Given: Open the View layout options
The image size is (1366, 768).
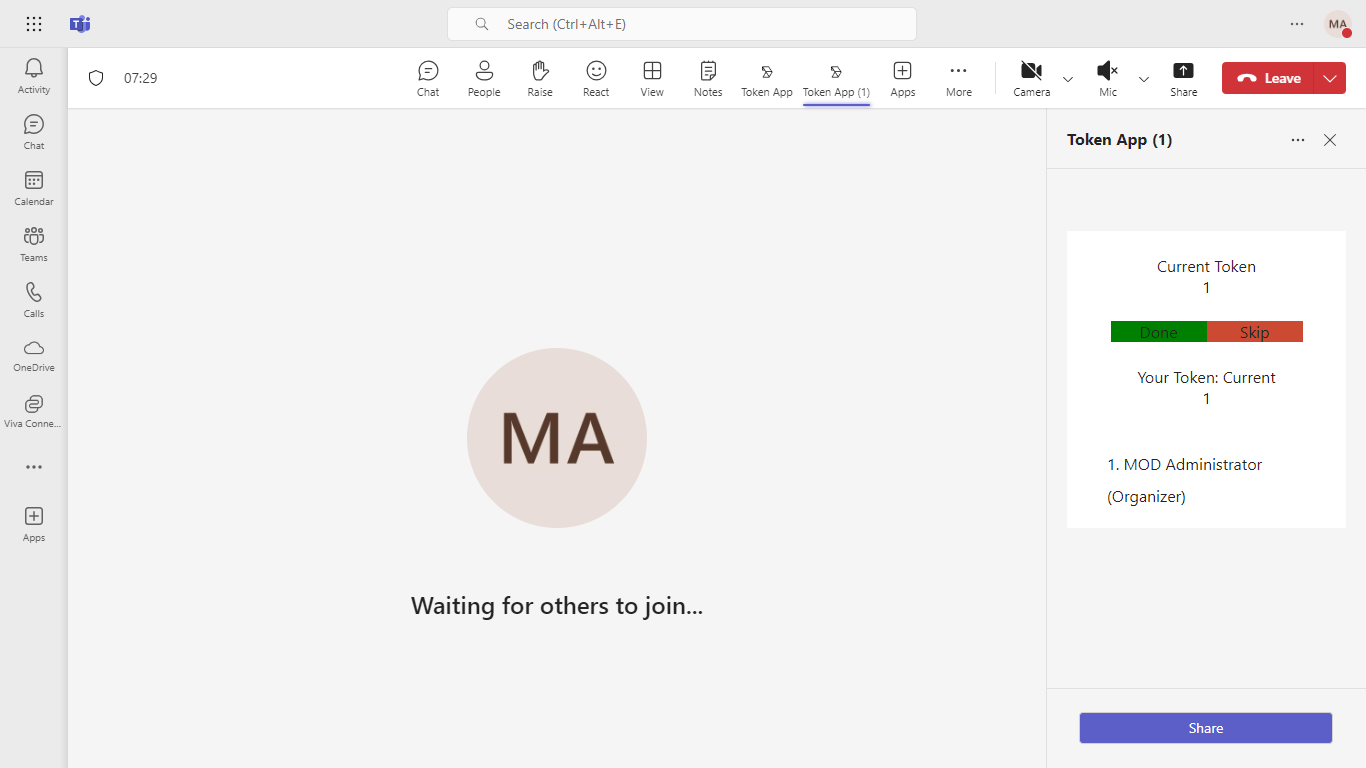Looking at the screenshot, I should [652, 78].
